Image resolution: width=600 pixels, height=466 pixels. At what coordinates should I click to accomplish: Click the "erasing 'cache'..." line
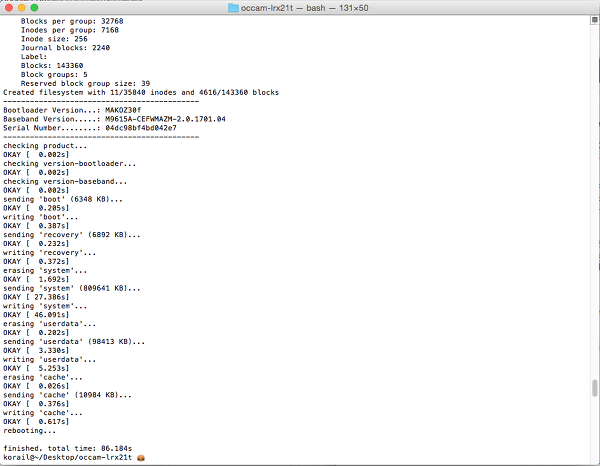[43, 377]
